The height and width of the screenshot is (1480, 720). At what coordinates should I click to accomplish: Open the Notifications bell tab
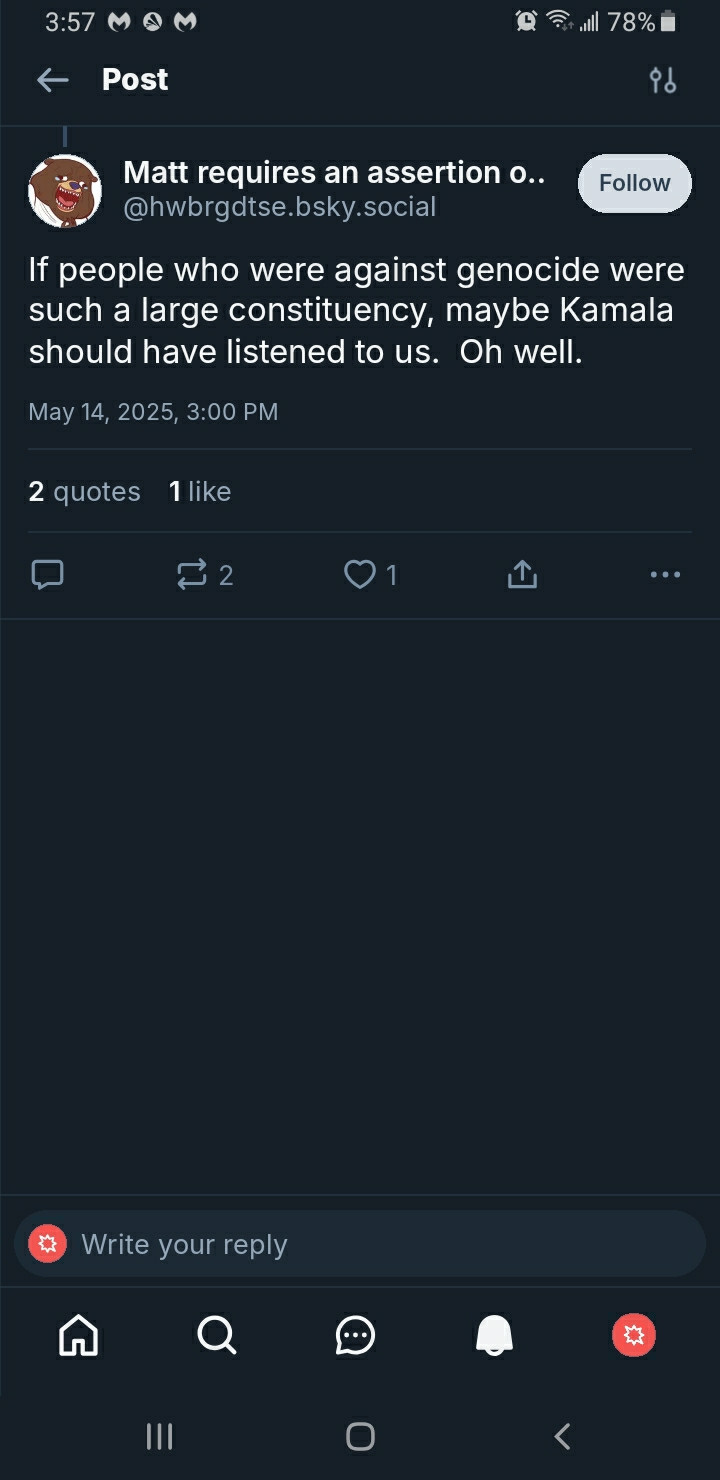pyautogui.click(x=494, y=1335)
